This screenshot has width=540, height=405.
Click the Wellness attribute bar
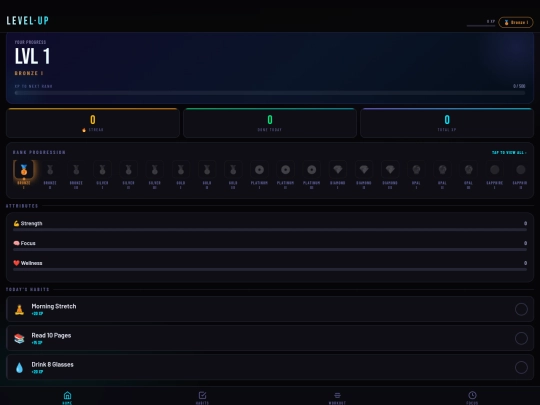pyautogui.click(x=270, y=270)
